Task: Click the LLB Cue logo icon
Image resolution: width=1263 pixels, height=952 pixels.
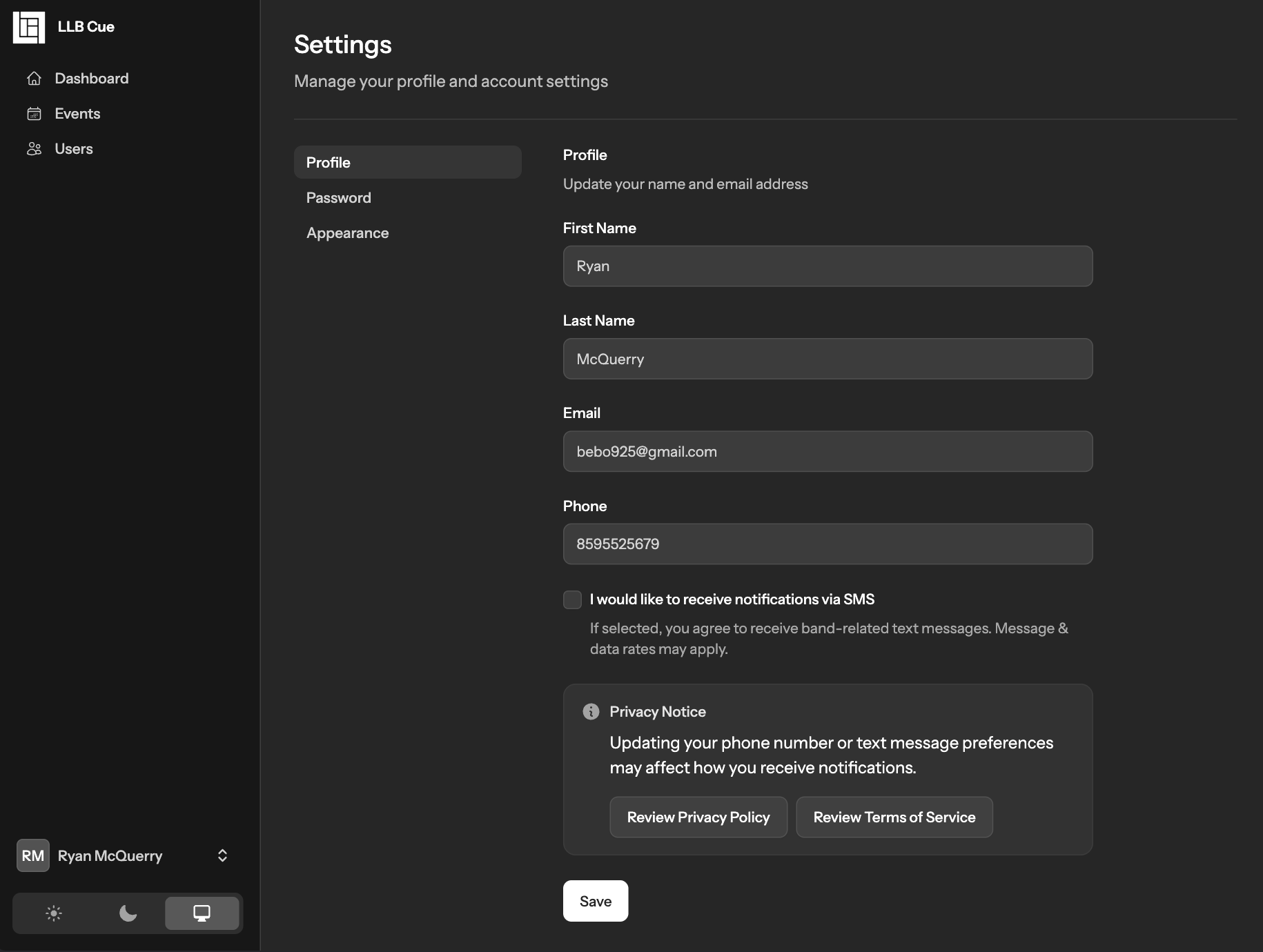Action: pyautogui.click(x=29, y=28)
